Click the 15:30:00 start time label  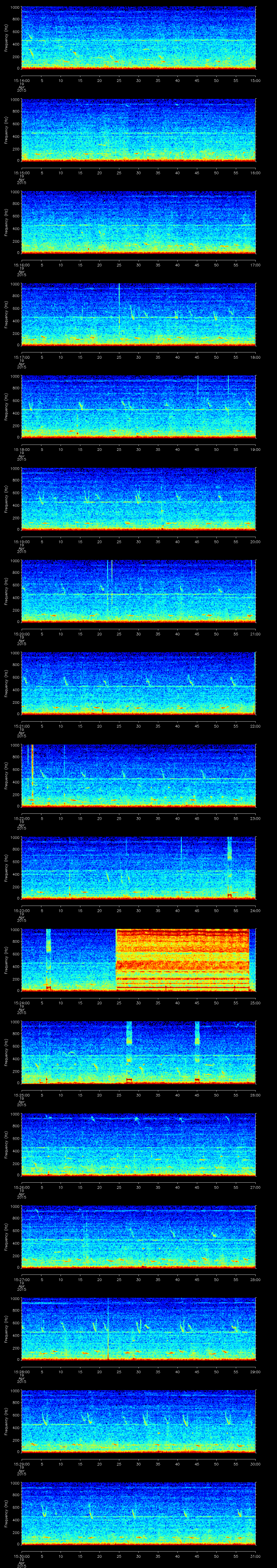[x=21, y=1556]
